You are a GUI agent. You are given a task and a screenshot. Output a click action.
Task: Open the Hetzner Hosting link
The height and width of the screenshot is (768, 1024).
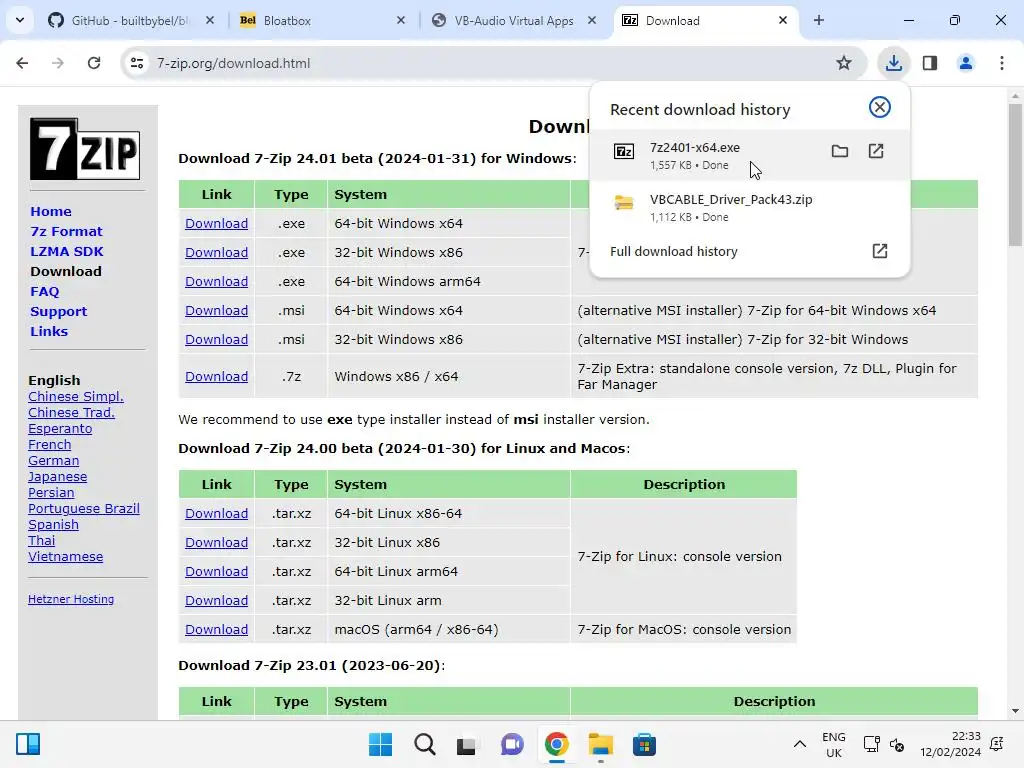pyautogui.click(x=71, y=599)
